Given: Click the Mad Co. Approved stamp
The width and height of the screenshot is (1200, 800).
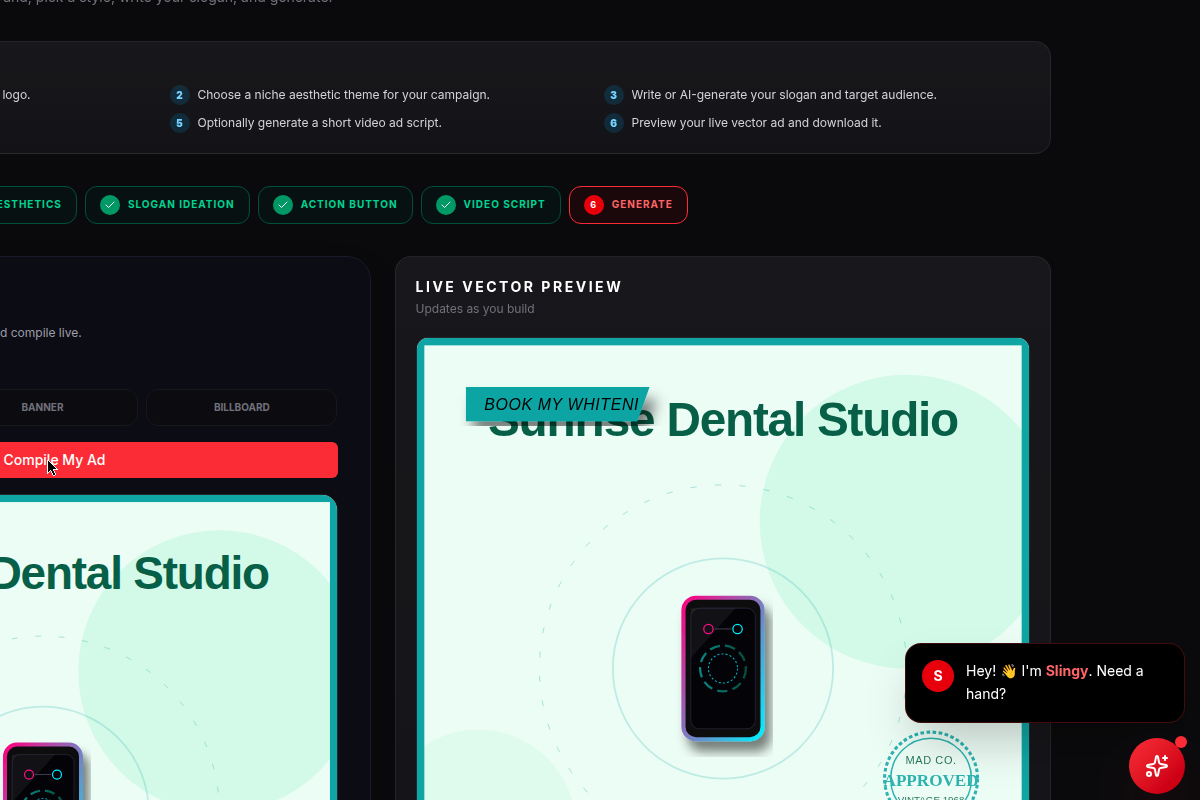Looking at the screenshot, I should (931, 768).
